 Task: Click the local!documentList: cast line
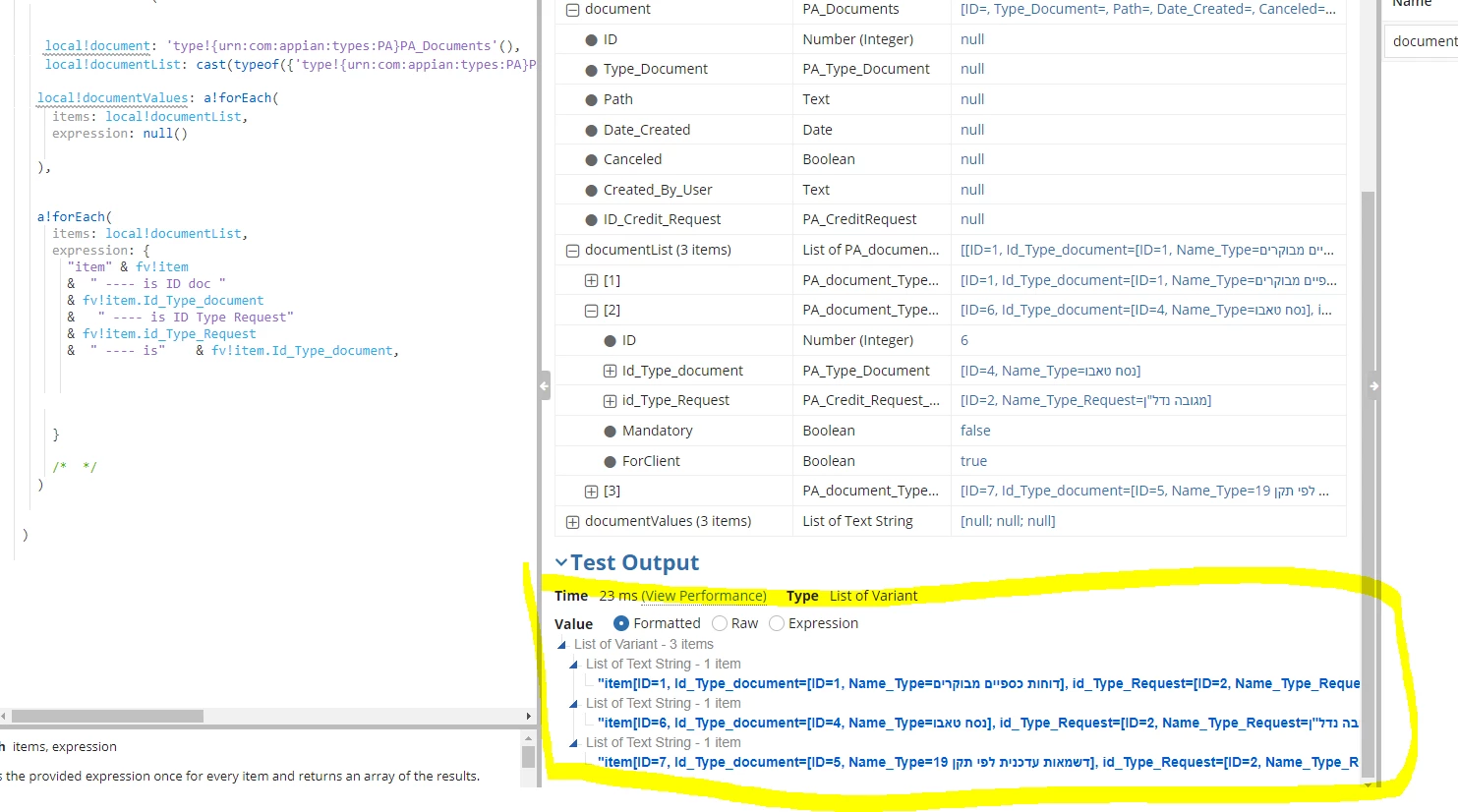coord(290,65)
